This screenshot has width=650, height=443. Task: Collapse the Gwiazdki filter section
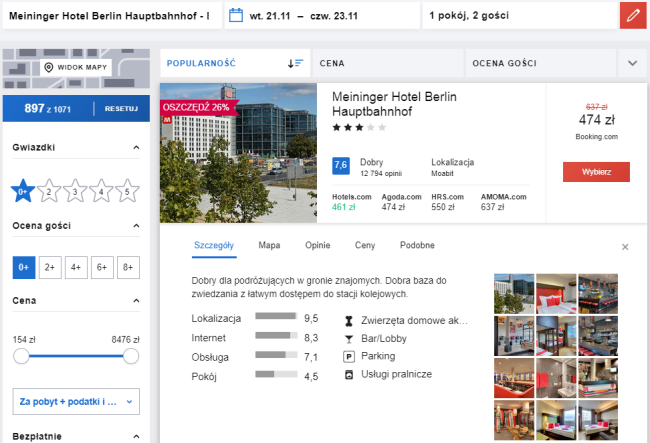coord(136,148)
